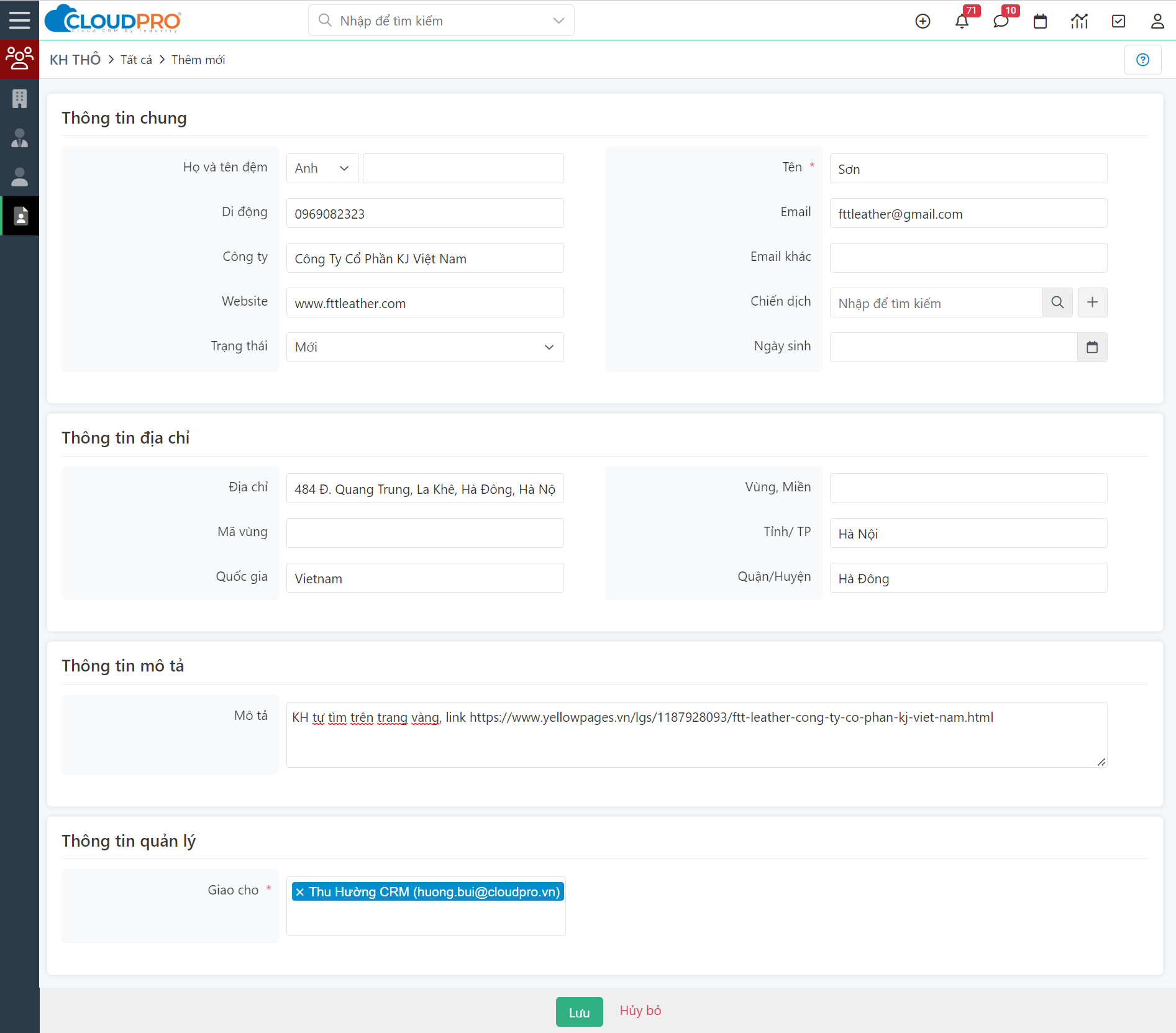1176x1033 pixels.
Task: Click Thêm mới breadcrumb
Action: tap(198, 60)
